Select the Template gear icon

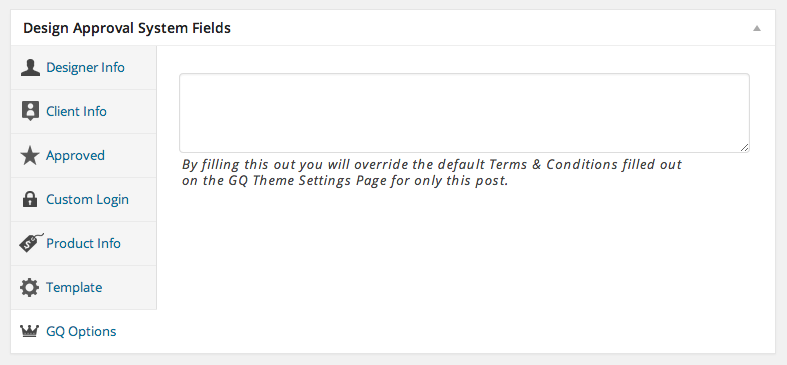pyautogui.click(x=30, y=288)
